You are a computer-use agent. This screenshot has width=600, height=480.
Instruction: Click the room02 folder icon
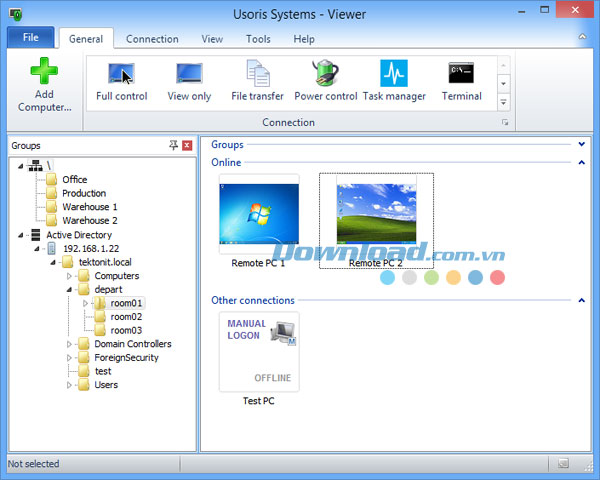tap(100, 317)
